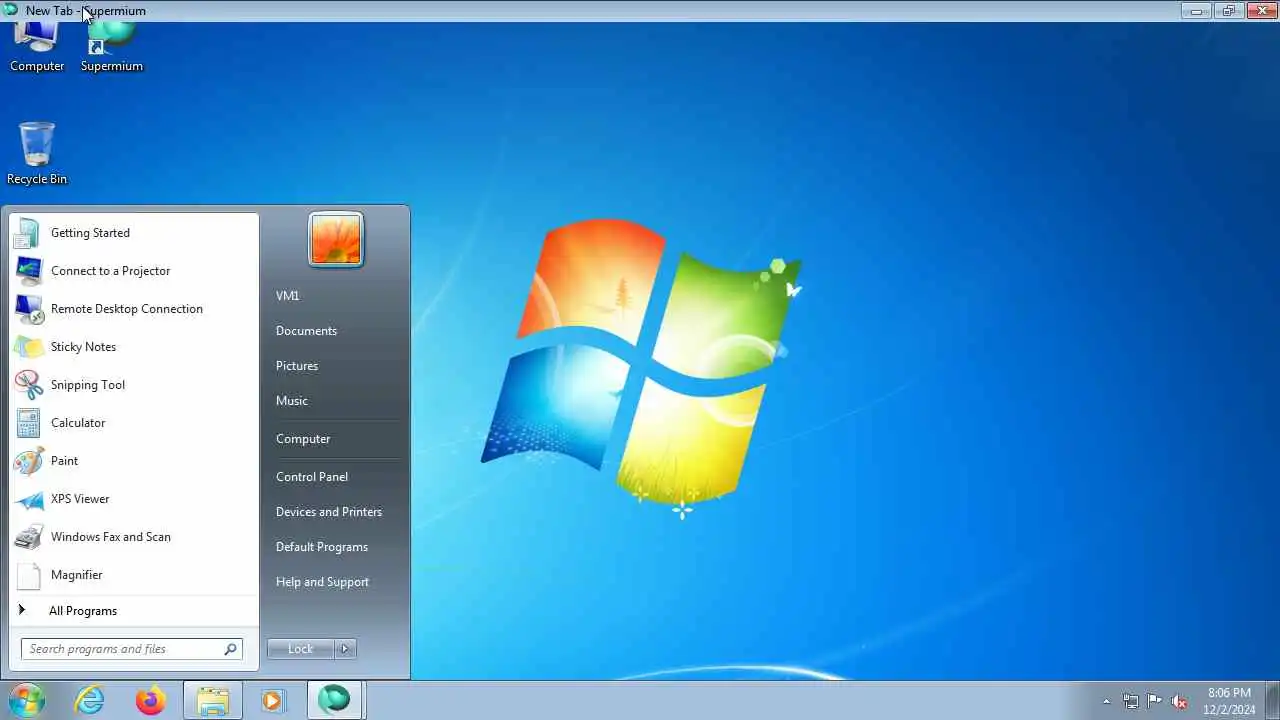The height and width of the screenshot is (720, 1280).
Task: Minimize the Supermium window
Action: (1196, 10)
